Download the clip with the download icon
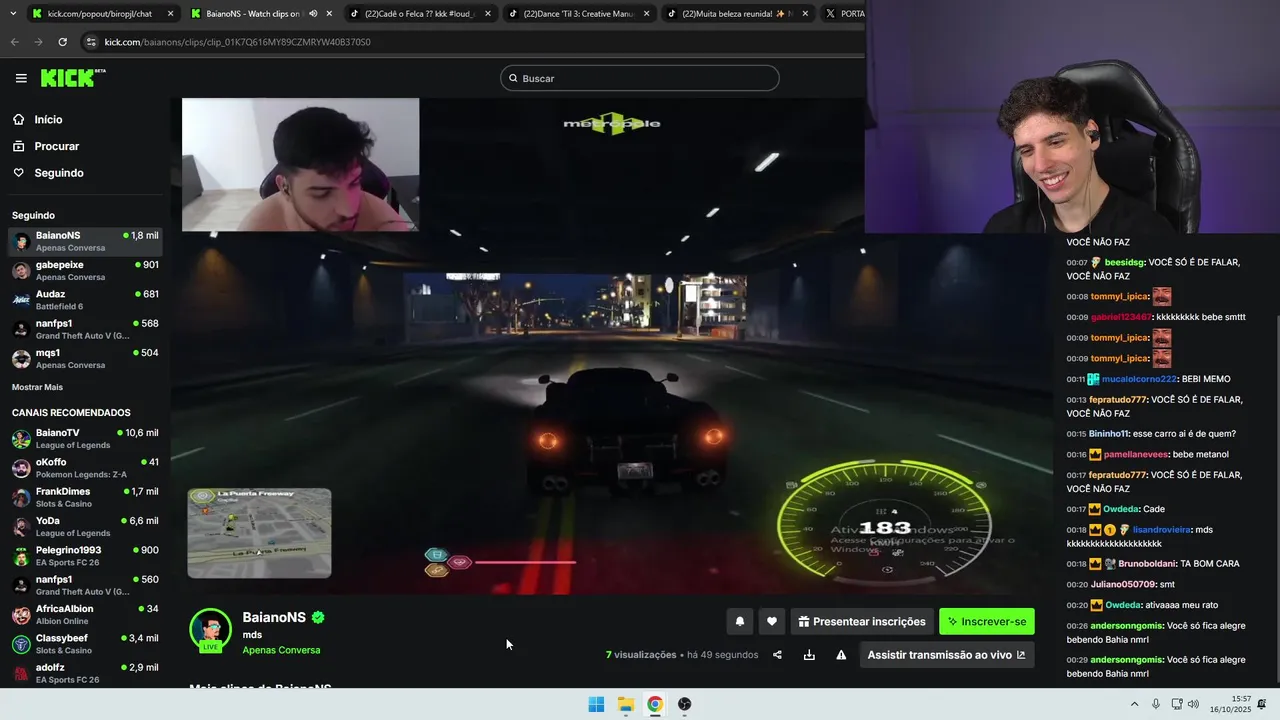 [809, 655]
